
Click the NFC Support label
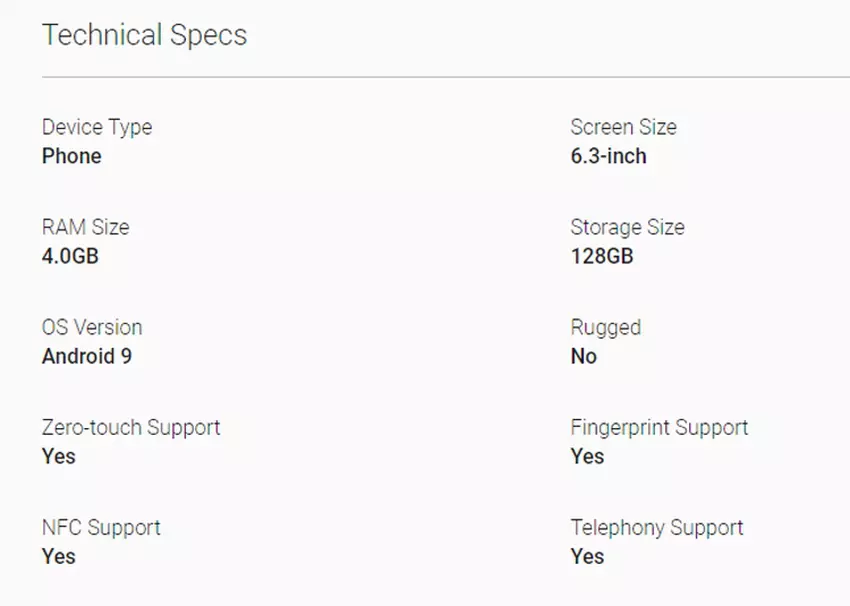tap(101, 527)
